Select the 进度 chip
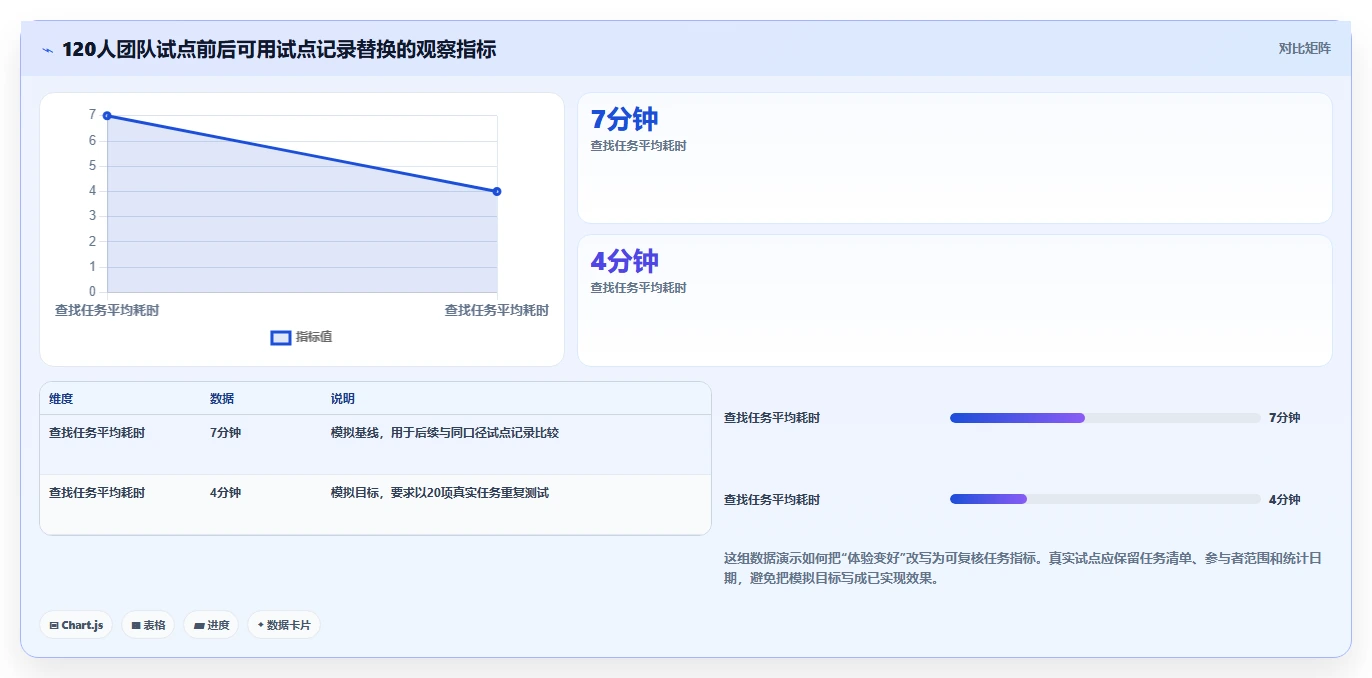1372x678 pixels. [211, 625]
